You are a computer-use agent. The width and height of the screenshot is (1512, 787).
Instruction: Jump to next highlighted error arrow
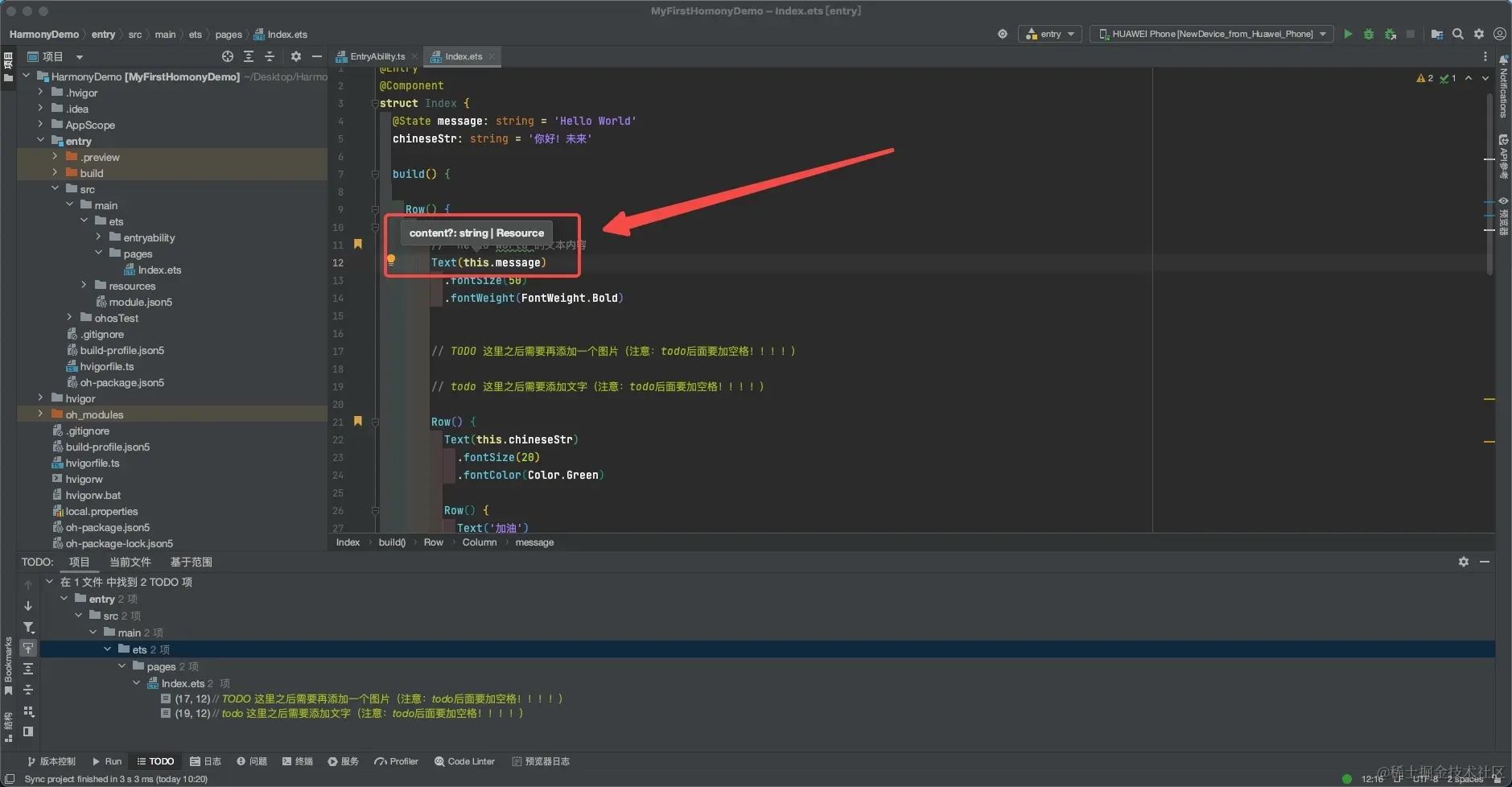point(1485,78)
